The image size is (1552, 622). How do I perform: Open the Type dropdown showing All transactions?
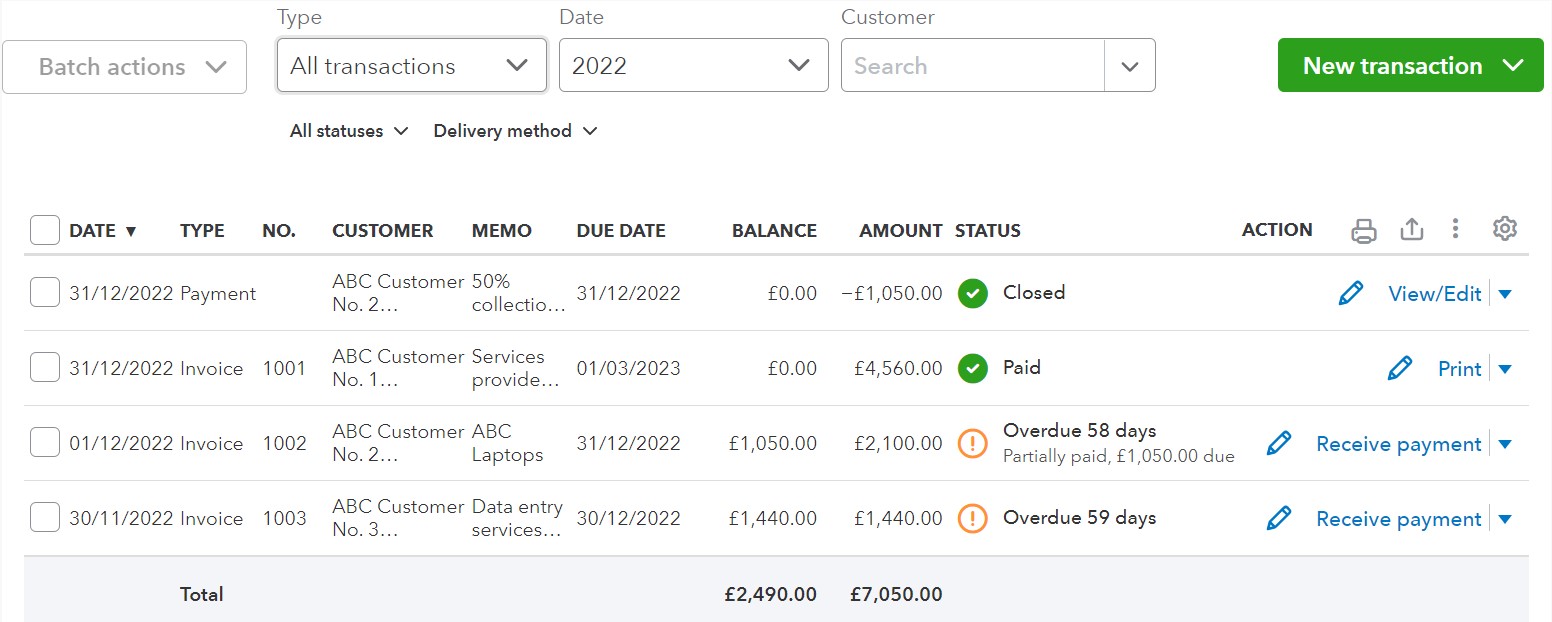coord(411,66)
